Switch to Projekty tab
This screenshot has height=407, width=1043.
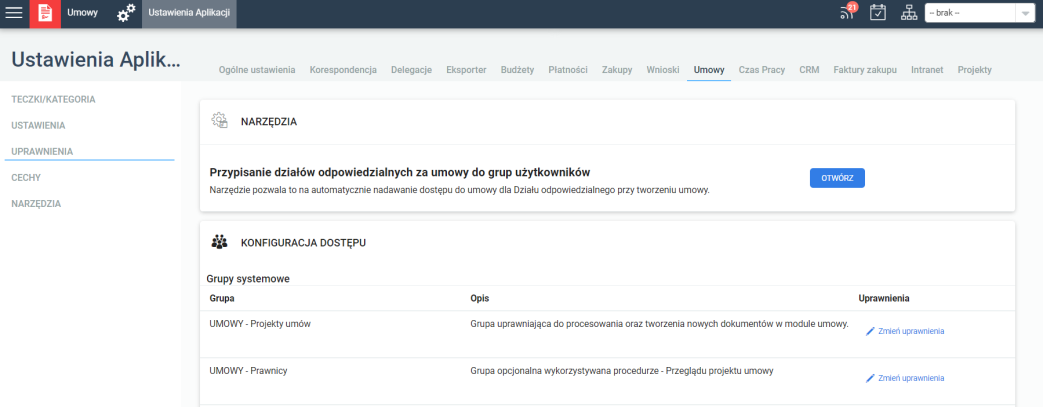point(974,70)
